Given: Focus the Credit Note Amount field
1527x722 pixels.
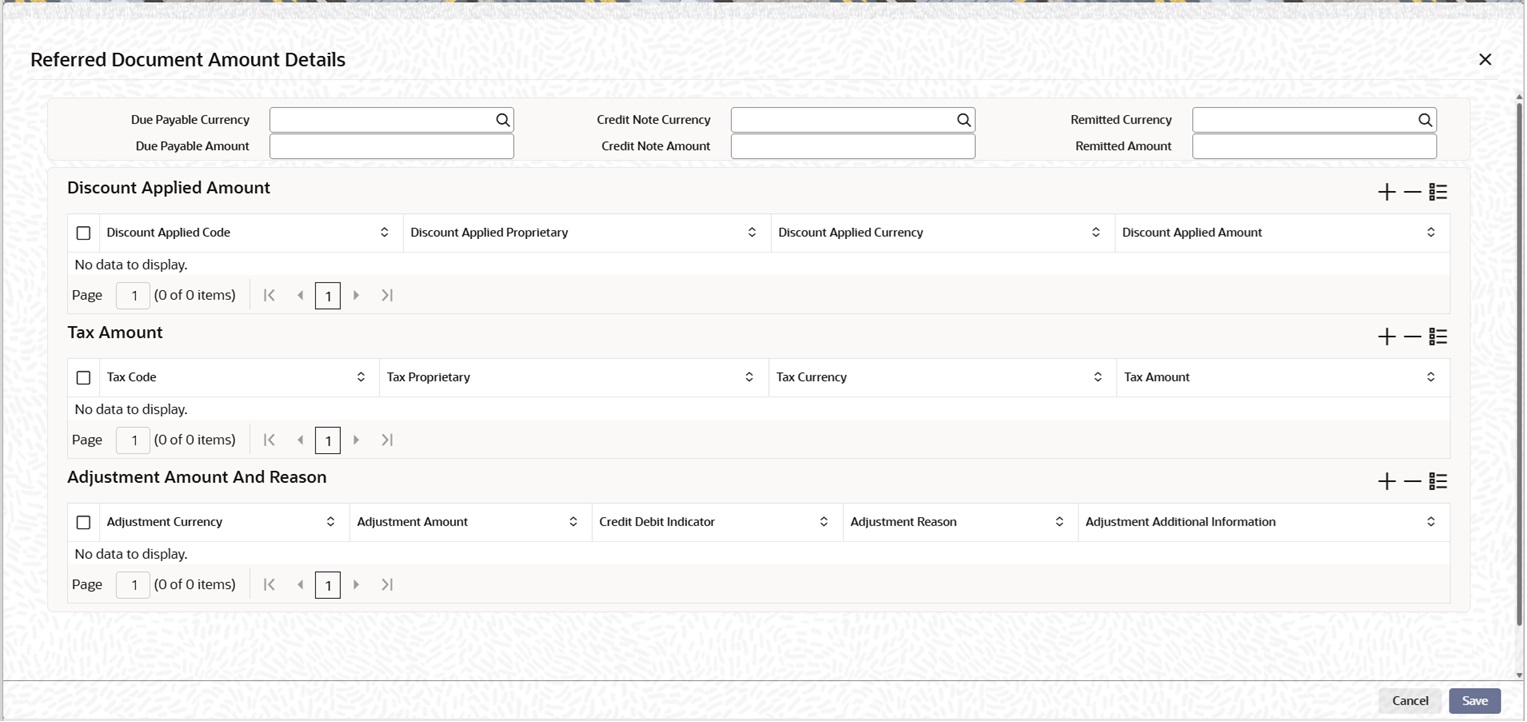Looking at the screenshot, I should (853, 146).
